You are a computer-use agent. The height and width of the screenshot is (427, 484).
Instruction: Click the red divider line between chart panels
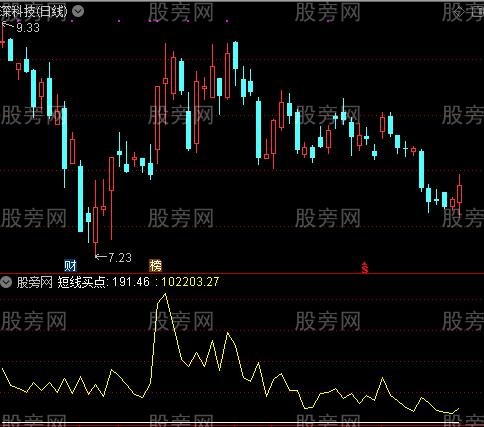coord(242,273)
